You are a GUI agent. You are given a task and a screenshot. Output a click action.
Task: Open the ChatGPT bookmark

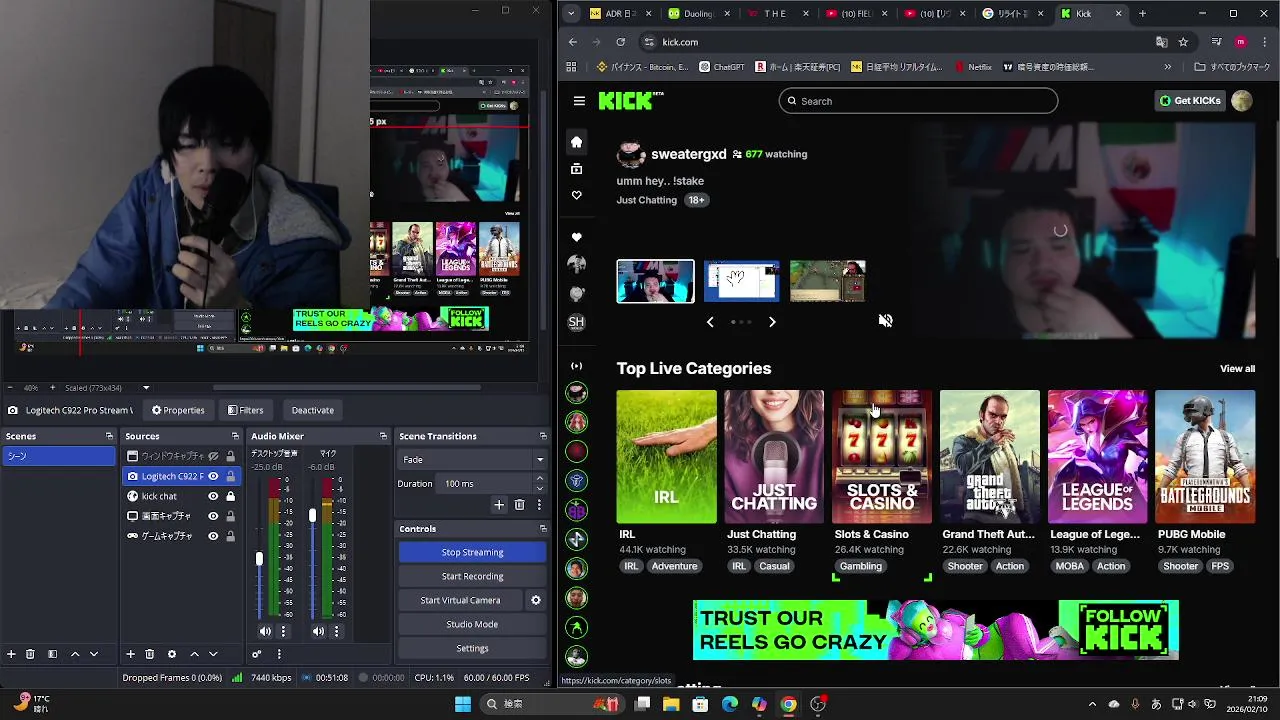(x=722, y=67)
